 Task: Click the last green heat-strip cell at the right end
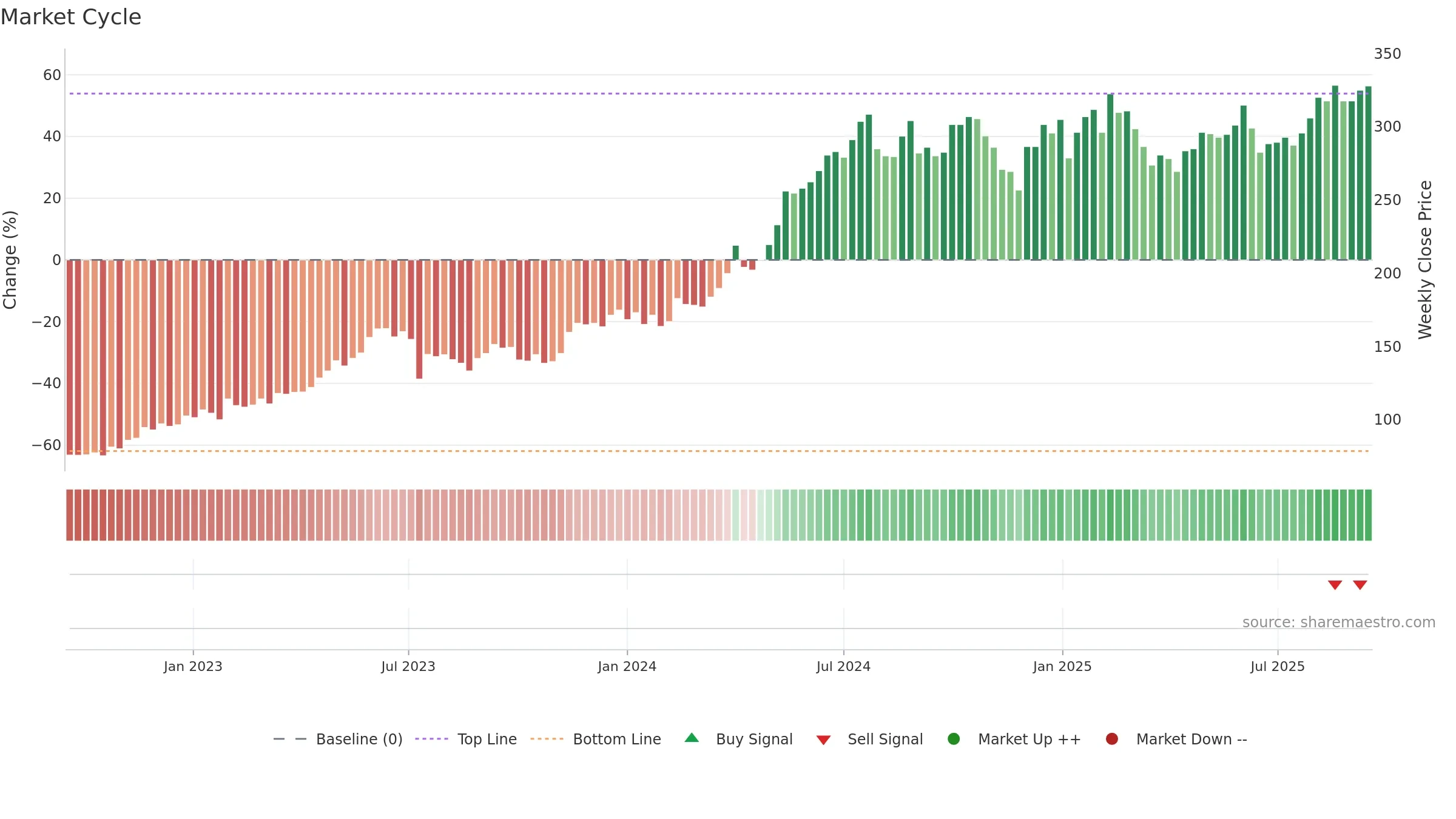click(1368, 515)
